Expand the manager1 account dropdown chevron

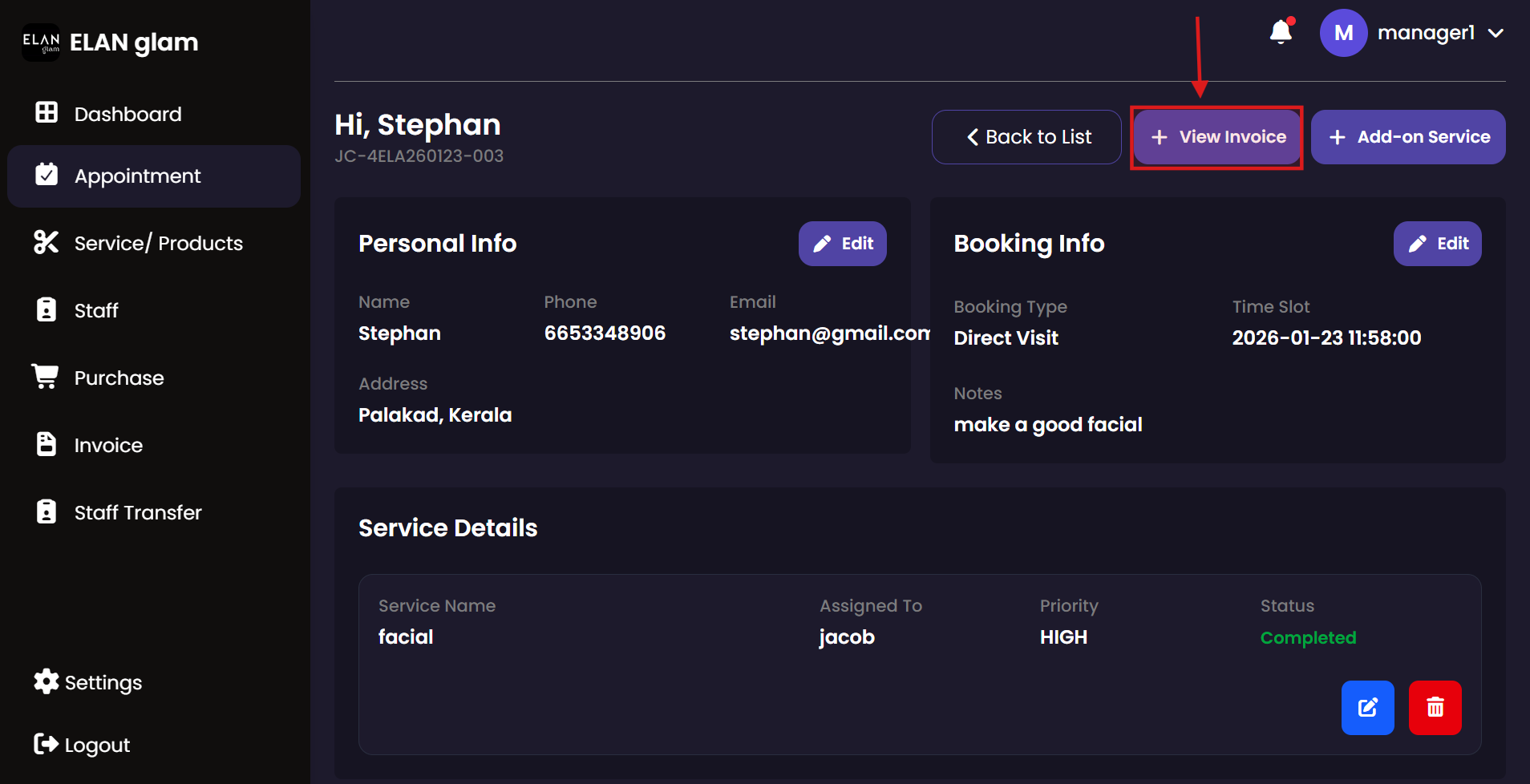click(1496, 34)
